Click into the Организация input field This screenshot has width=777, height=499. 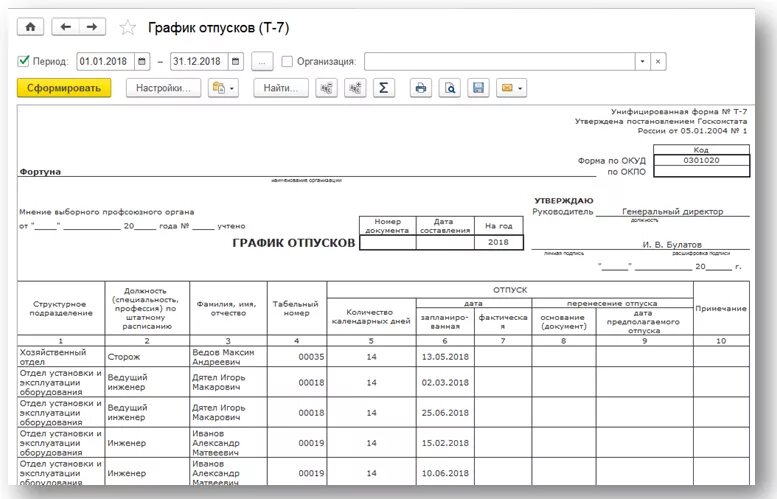pos(500,61)
